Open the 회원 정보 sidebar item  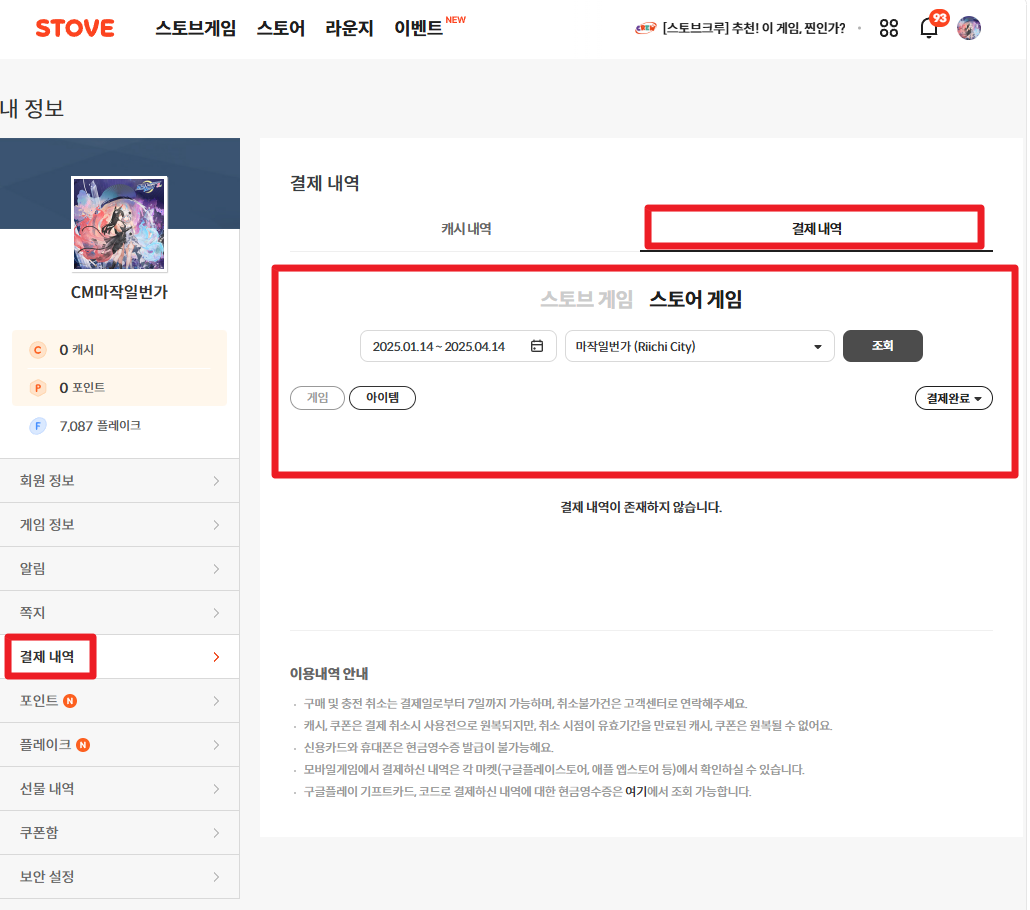[x=120, y=481]
